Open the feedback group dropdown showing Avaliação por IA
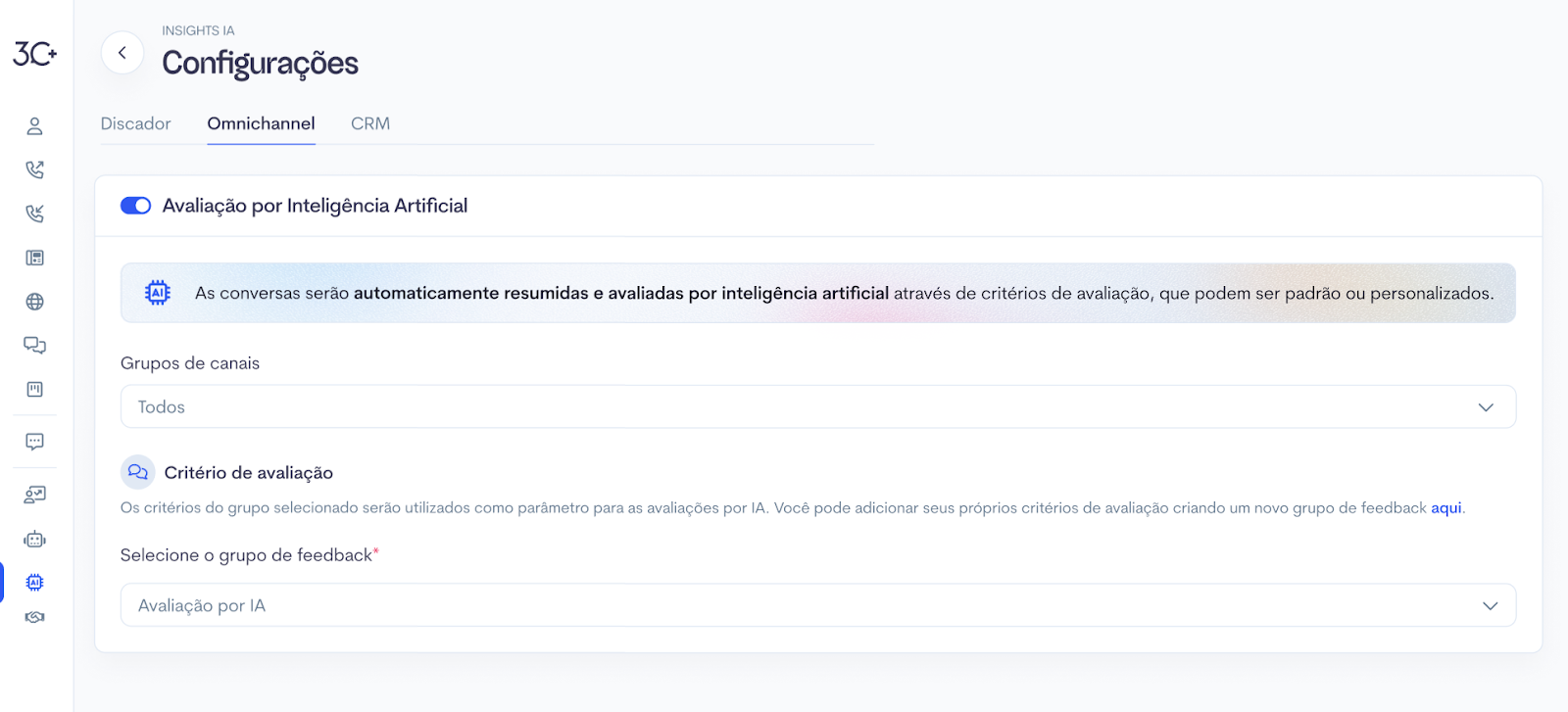This screenshot has height=712, width=1568. [x=818, y=605]
